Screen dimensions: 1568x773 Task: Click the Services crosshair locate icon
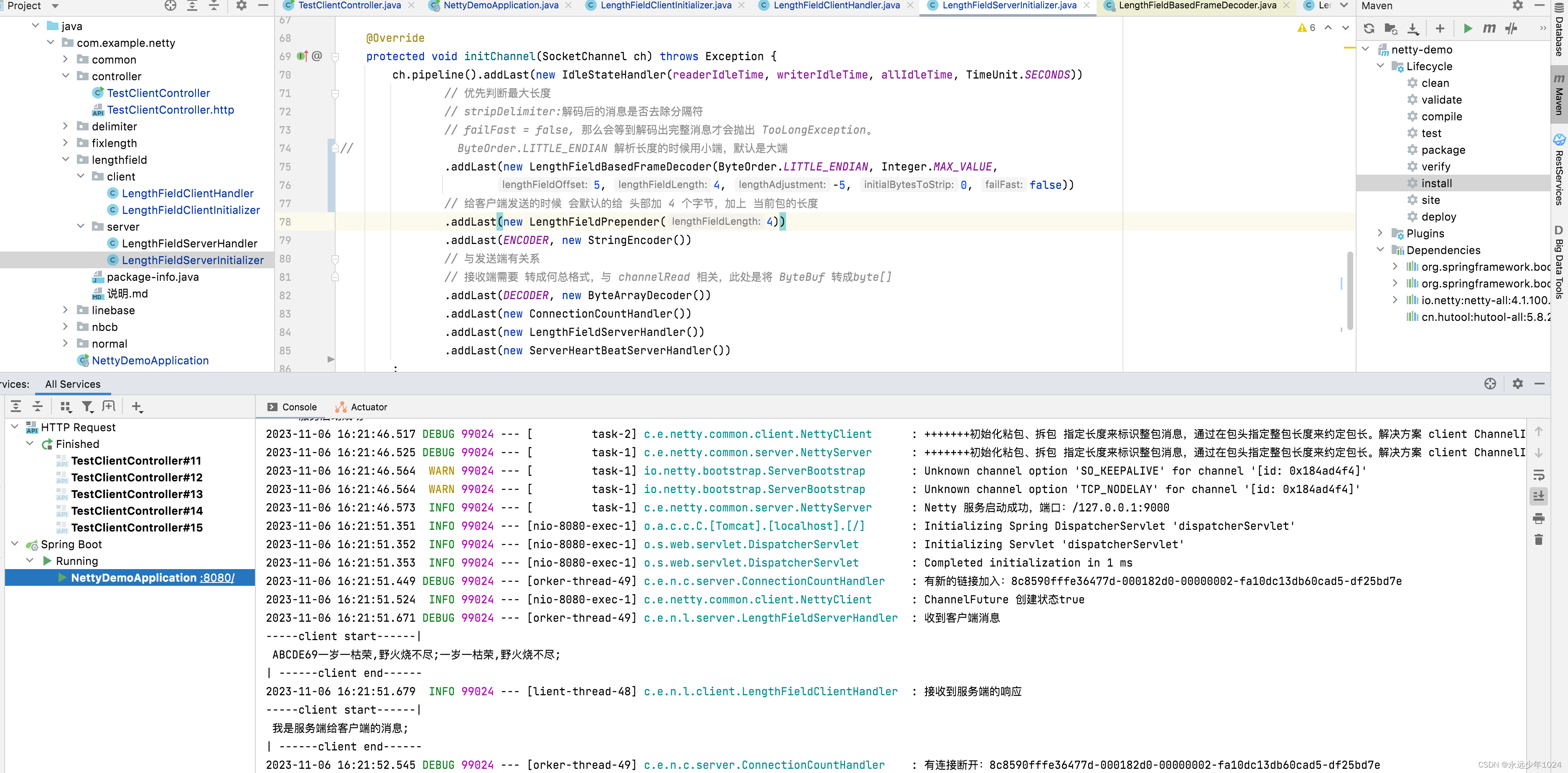(x=1489, y=384)
